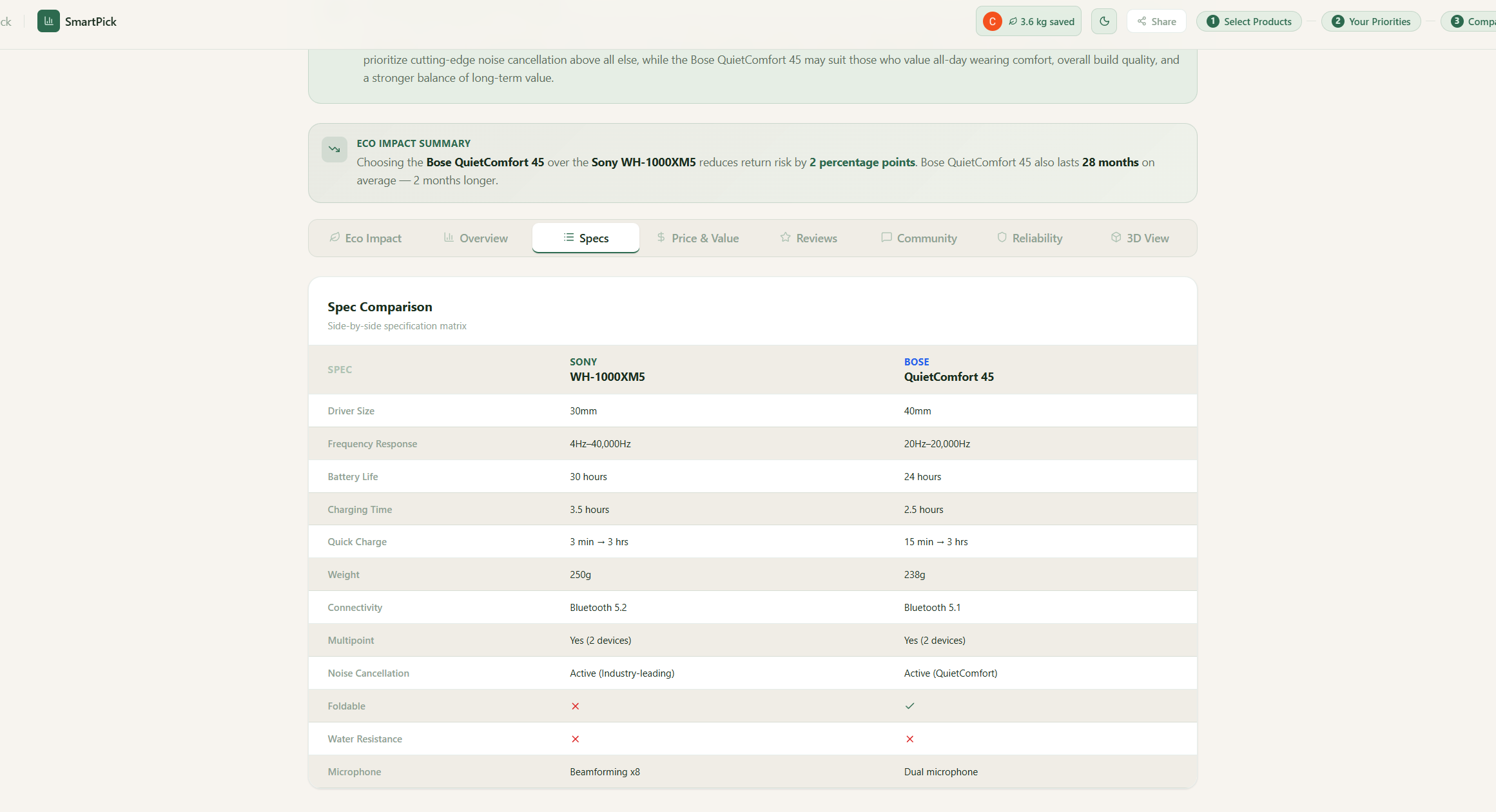Screen dimensions: 1496x812
Task: Open the Reviews tab
Action: tap(808, 238)
